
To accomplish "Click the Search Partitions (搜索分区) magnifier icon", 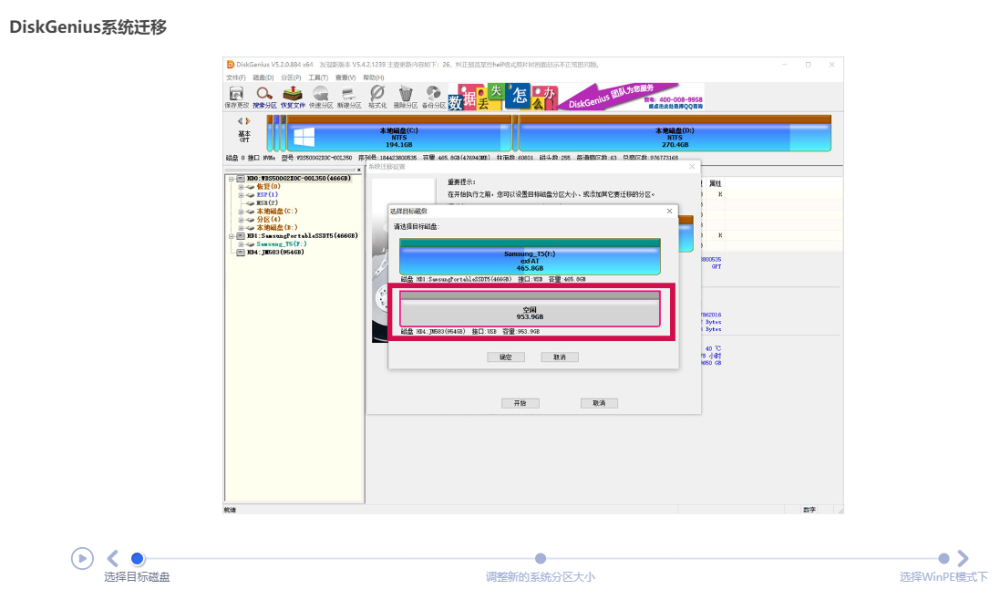I will pyautogui.click(x=264, y=97).
